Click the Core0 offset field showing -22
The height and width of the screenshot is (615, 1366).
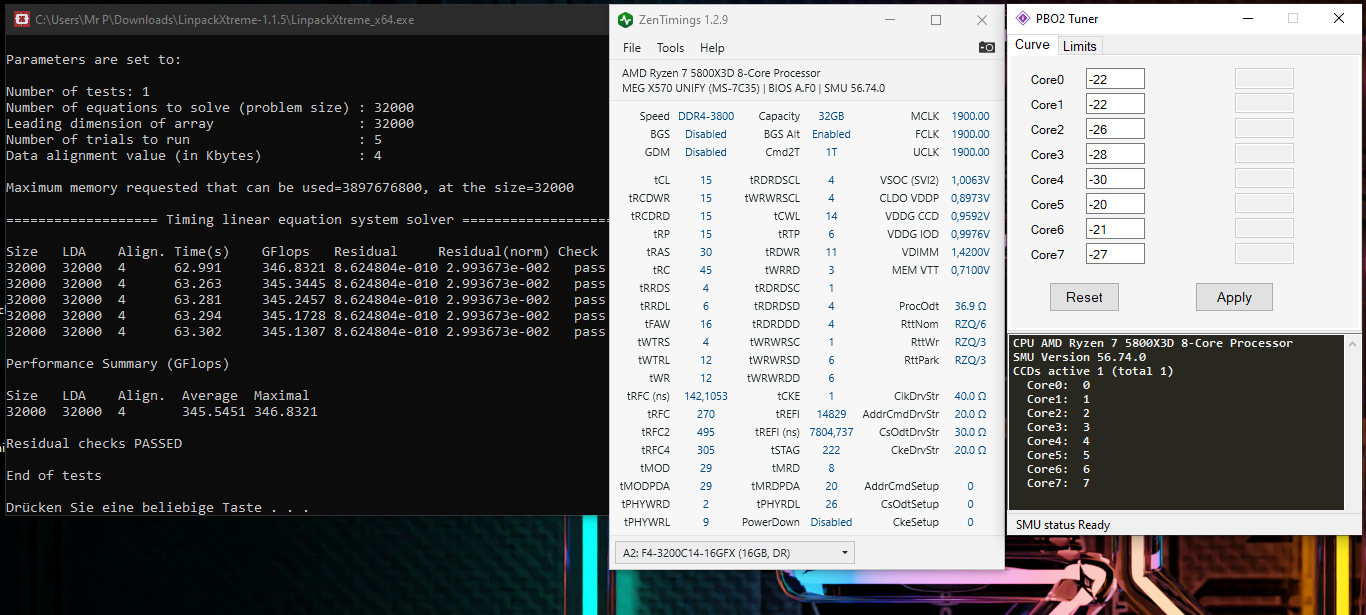[x=1114, y=78]
